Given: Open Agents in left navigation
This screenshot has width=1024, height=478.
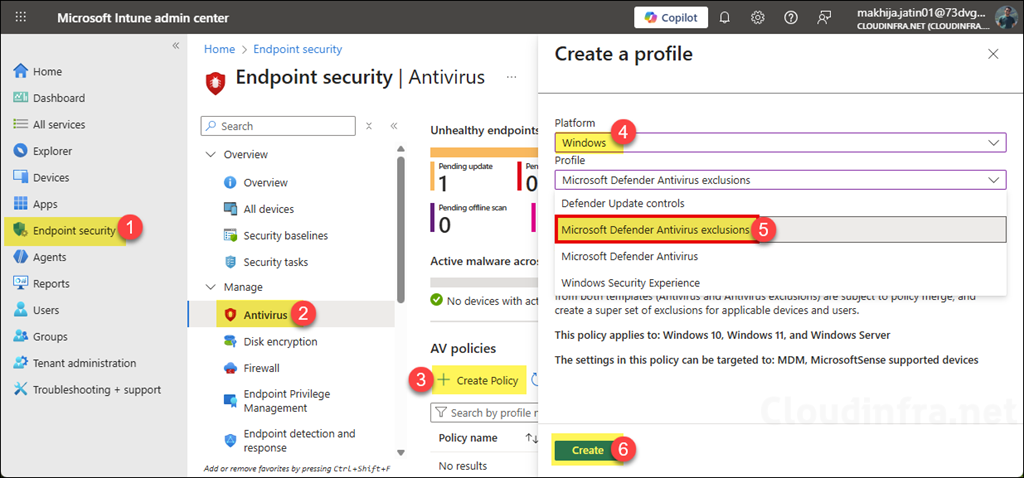Looking at the screenshot, I should [x=50, y=257].
